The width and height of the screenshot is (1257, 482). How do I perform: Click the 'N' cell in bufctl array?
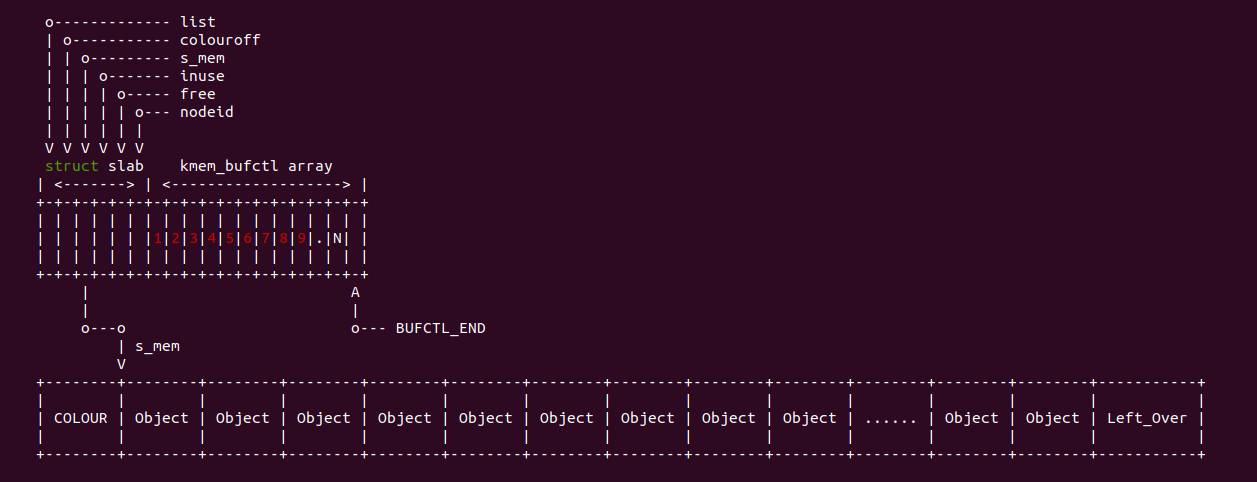pos(337,238)
